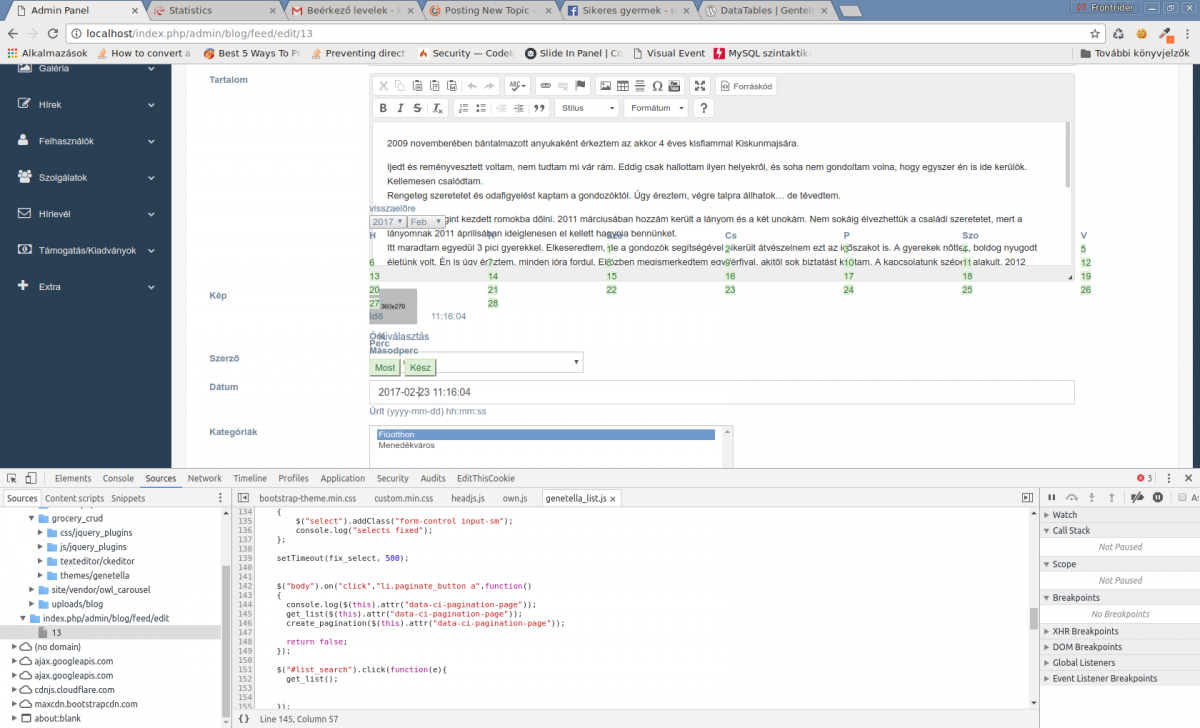Click the Undo arrow in editor toolbar
This screenshot has height=728, width=1200.
click(x=472, y=86)
